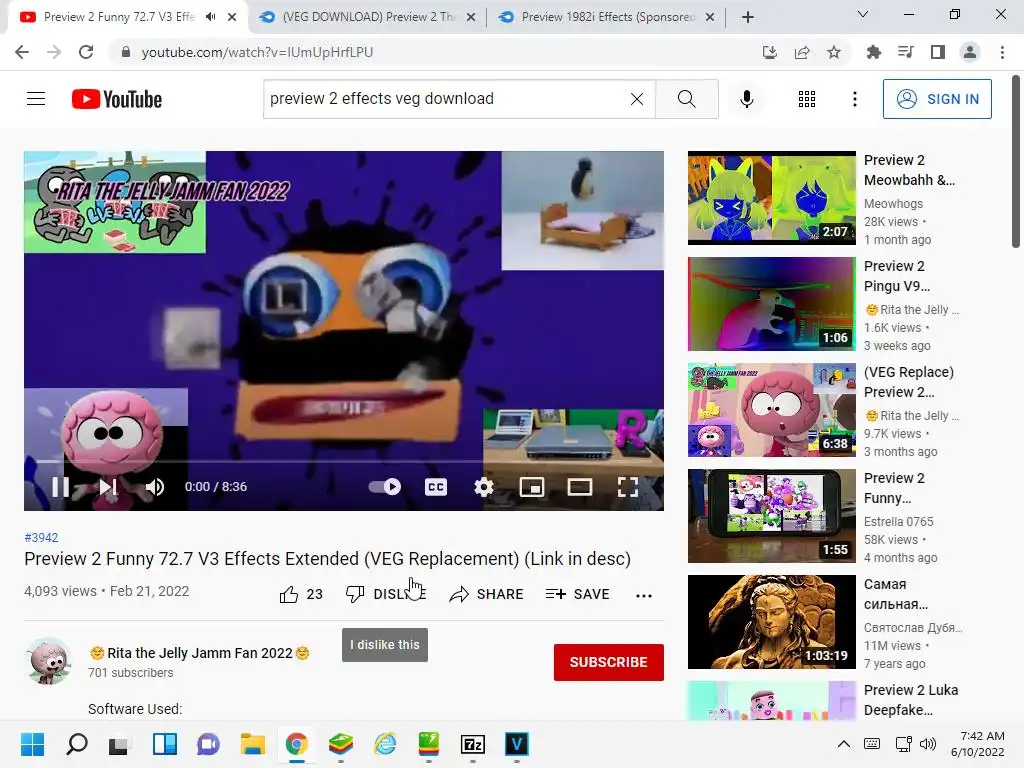Open the media controls icon
The height and width of the screenshot is (768, 1024).
point(905,52)
